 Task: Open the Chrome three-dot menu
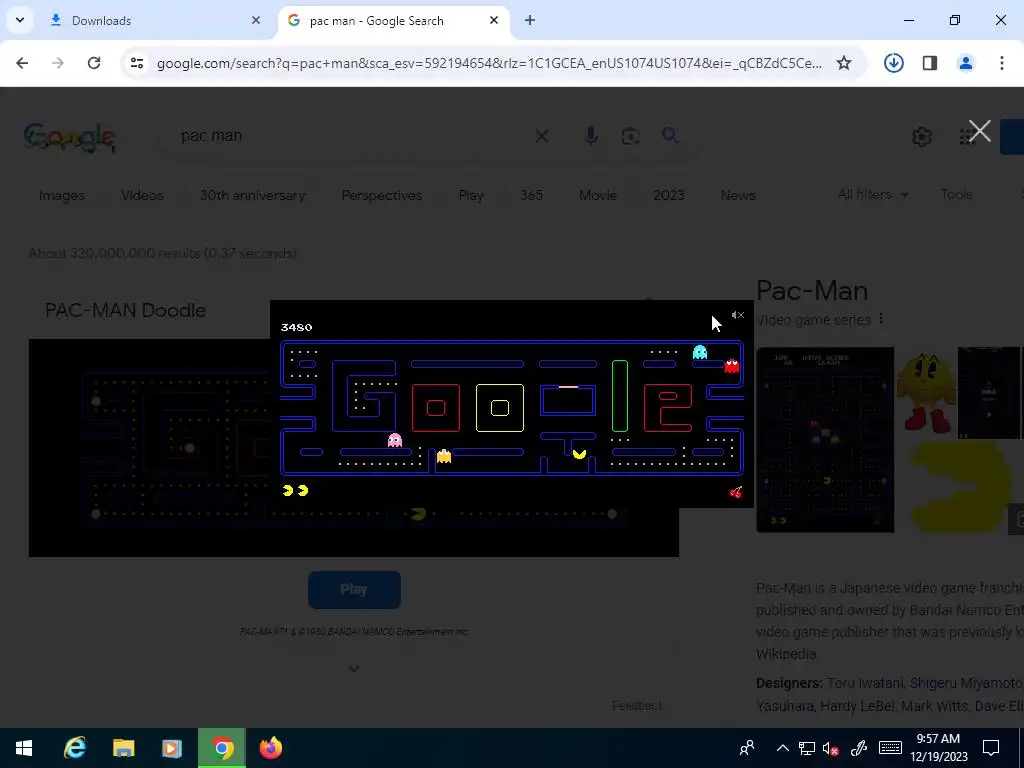click(x=1002, y=63)
